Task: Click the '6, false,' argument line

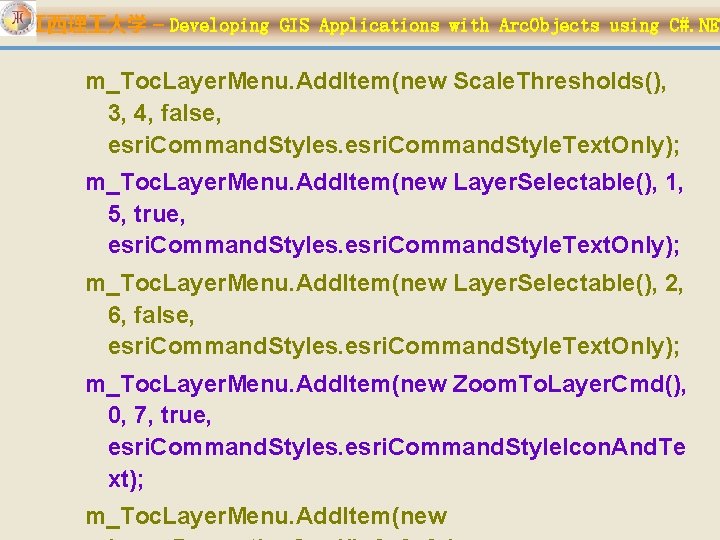Action: (x=151, y=315)
